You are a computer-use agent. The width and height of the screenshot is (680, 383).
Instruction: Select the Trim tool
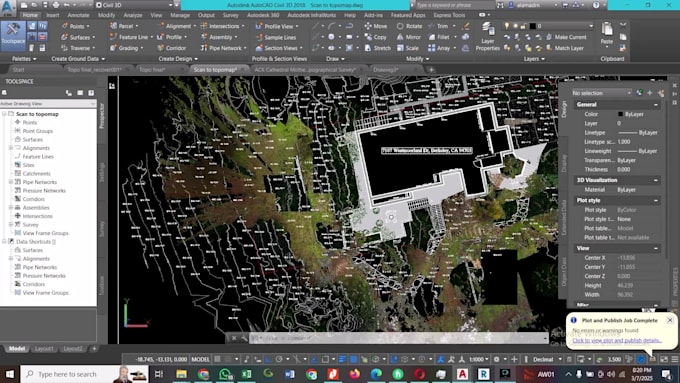[438, 26]
